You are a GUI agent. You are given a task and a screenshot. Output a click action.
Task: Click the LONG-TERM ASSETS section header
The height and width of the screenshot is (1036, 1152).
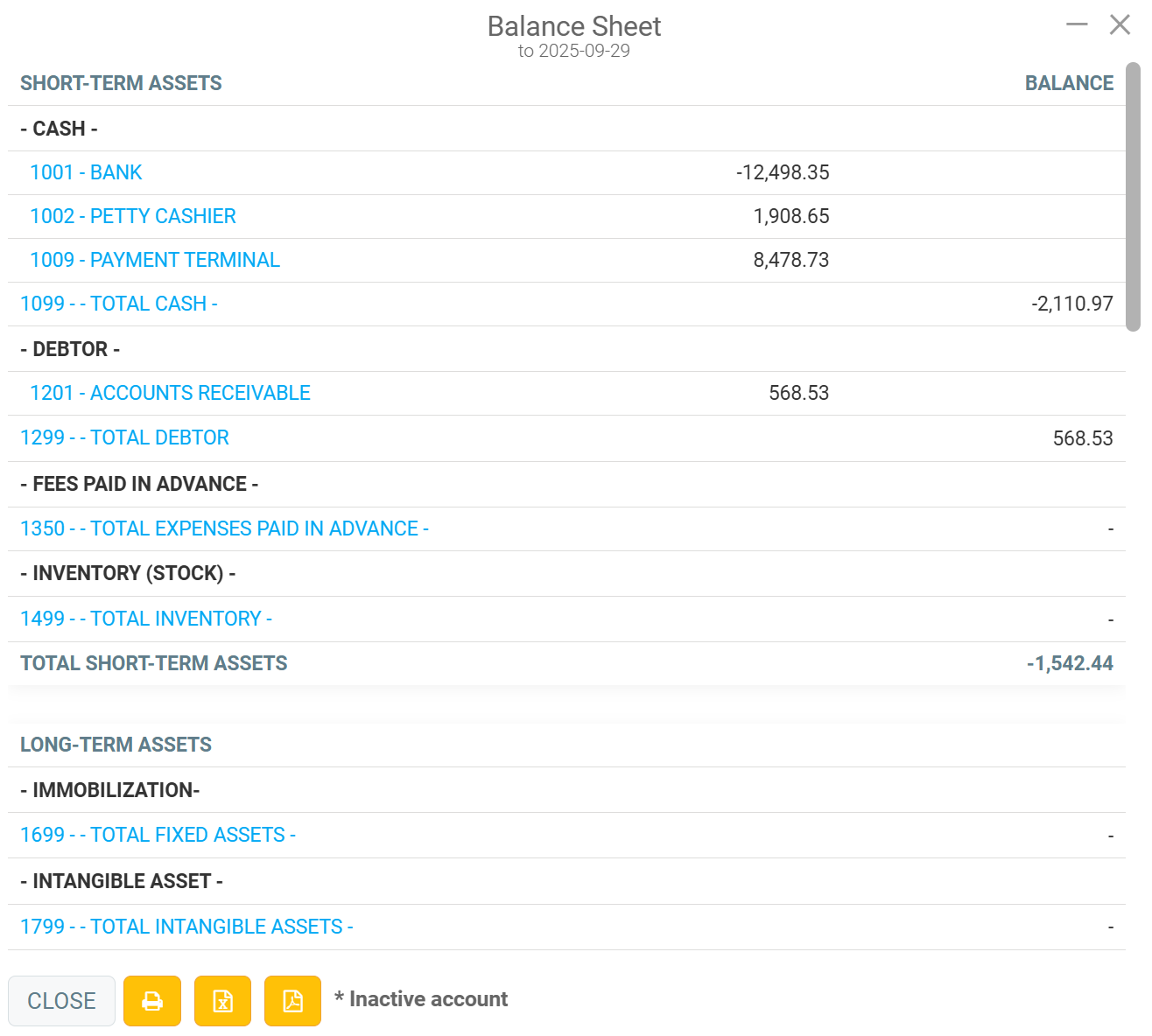(116, 745)
